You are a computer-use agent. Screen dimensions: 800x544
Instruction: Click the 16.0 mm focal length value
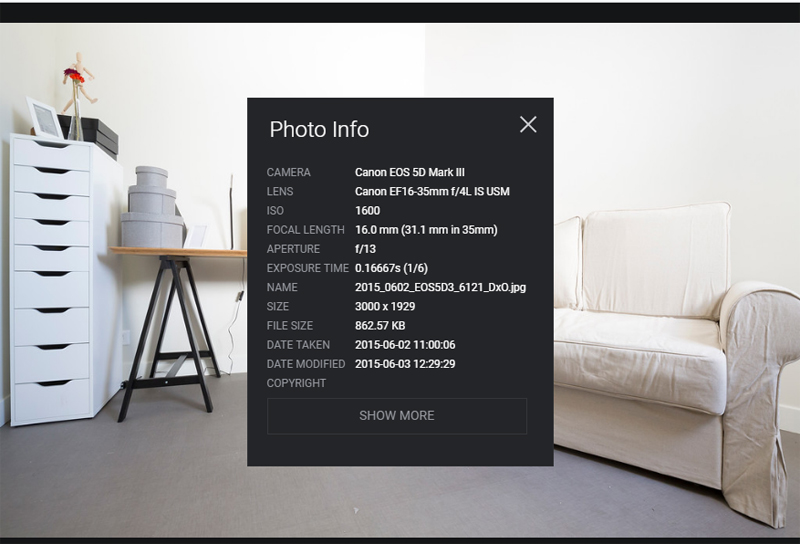click(x=425, y=230)
